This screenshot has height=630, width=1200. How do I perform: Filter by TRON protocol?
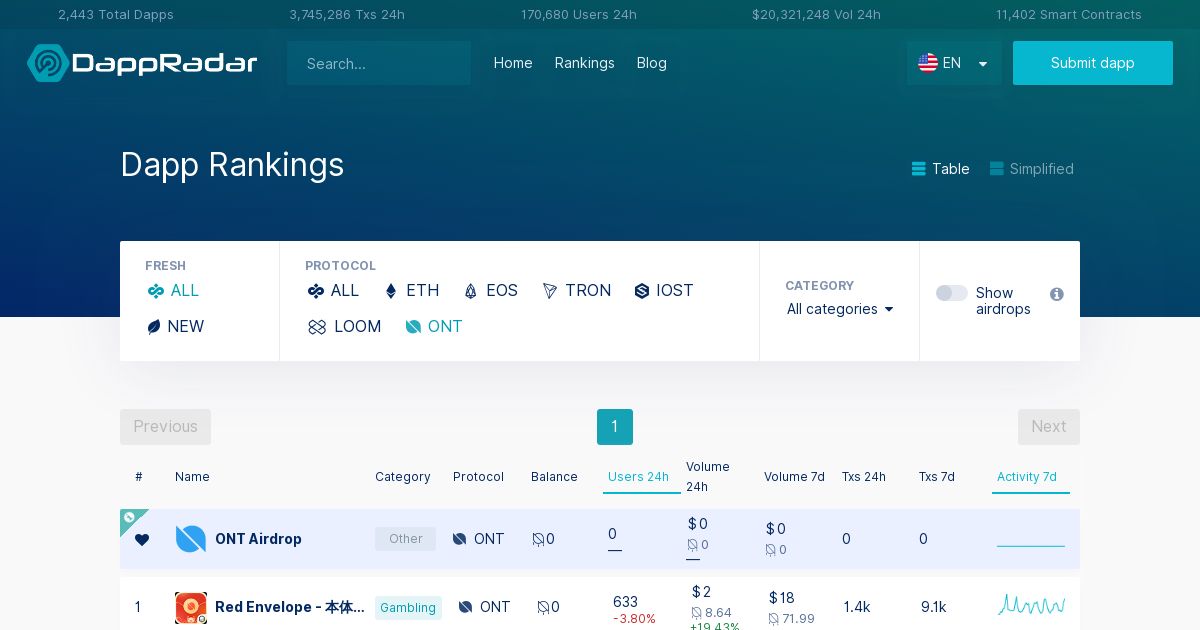click(x=576, y=290)
